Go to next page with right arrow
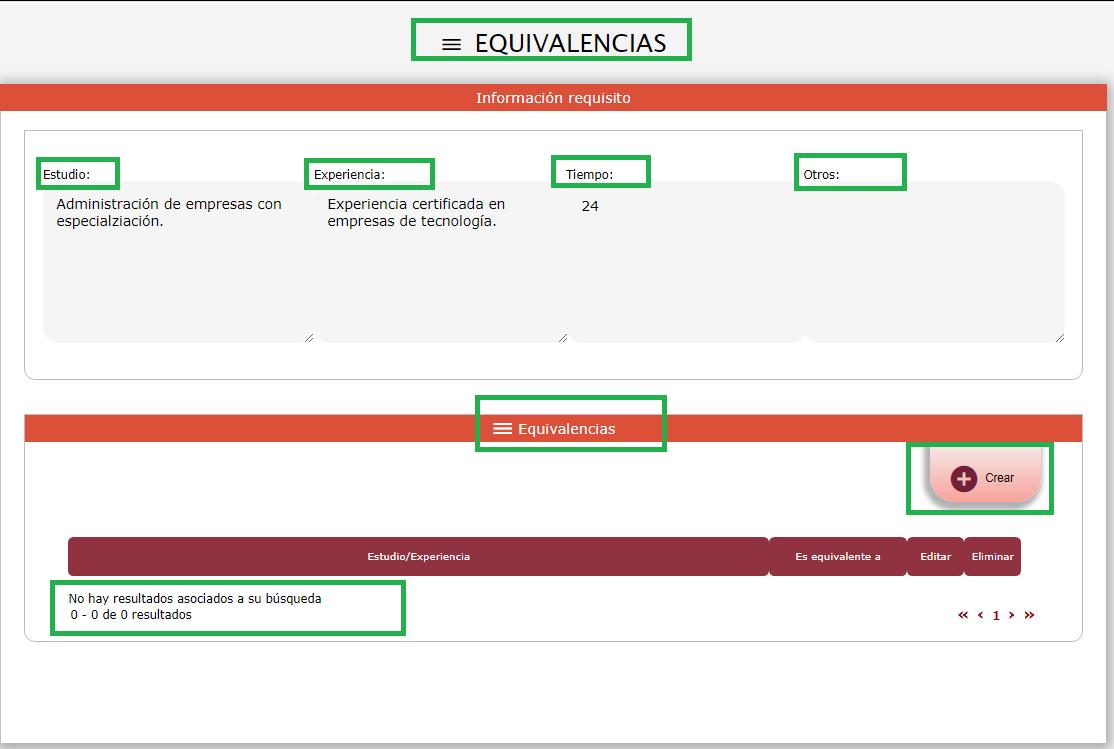 coord(1012,615)
